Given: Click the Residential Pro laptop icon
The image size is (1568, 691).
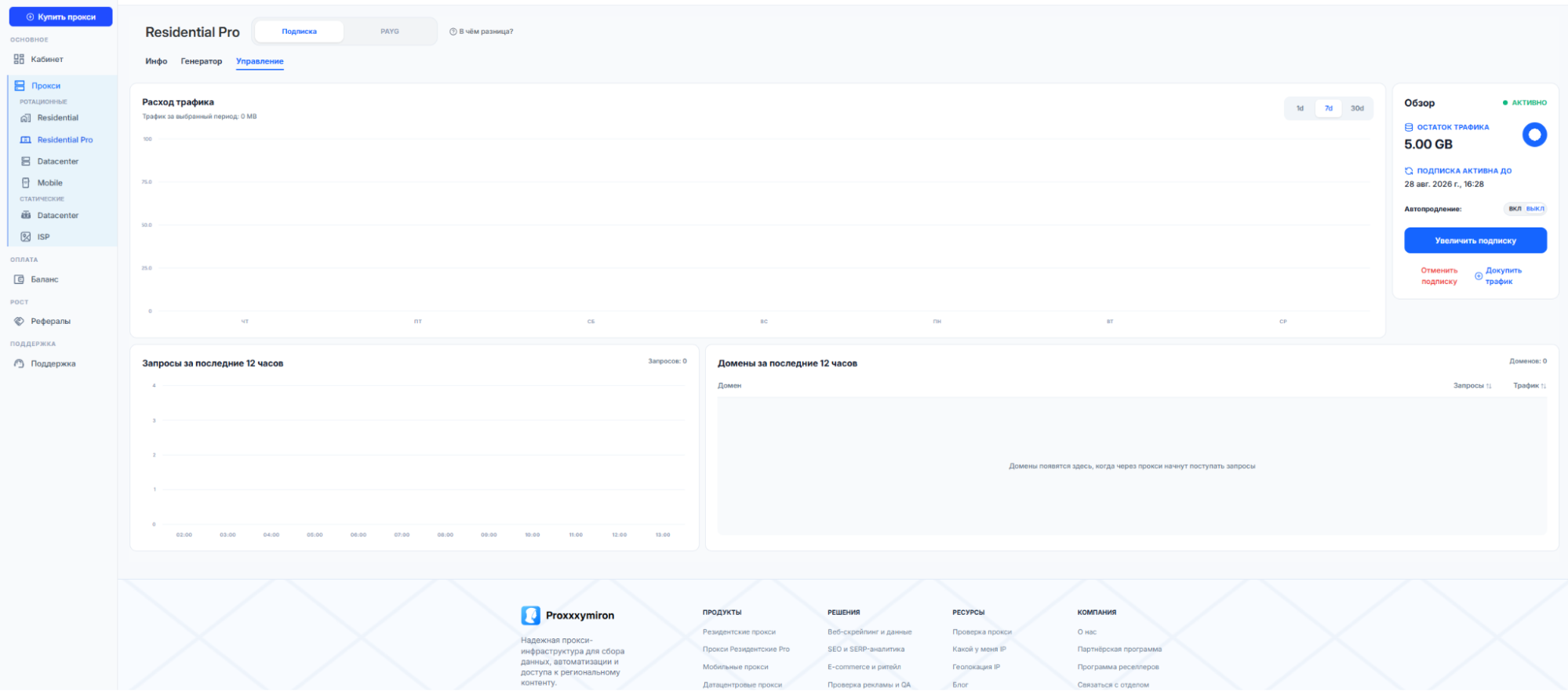Looking at the screenshot, I should 26,140.
